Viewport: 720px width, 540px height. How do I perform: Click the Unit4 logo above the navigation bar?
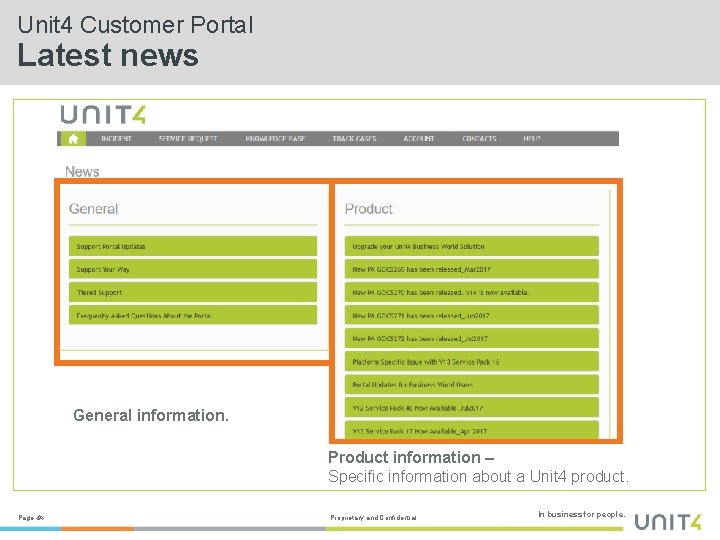(x=103, y=115)
